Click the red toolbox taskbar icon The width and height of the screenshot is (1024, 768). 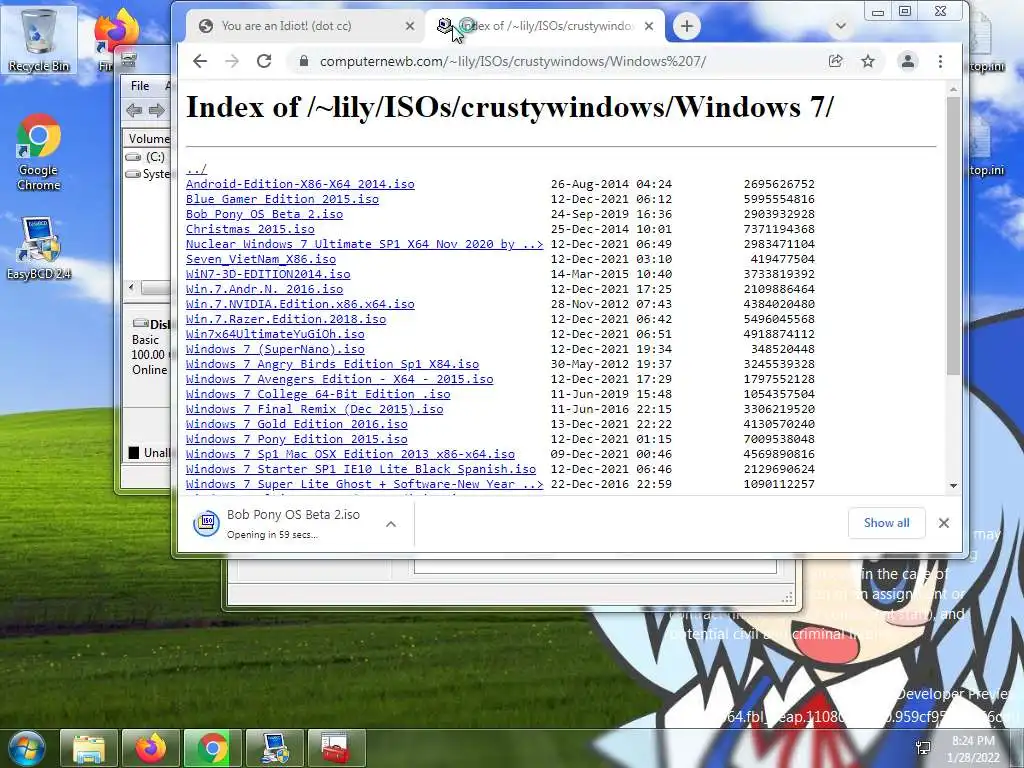(336, 748)
